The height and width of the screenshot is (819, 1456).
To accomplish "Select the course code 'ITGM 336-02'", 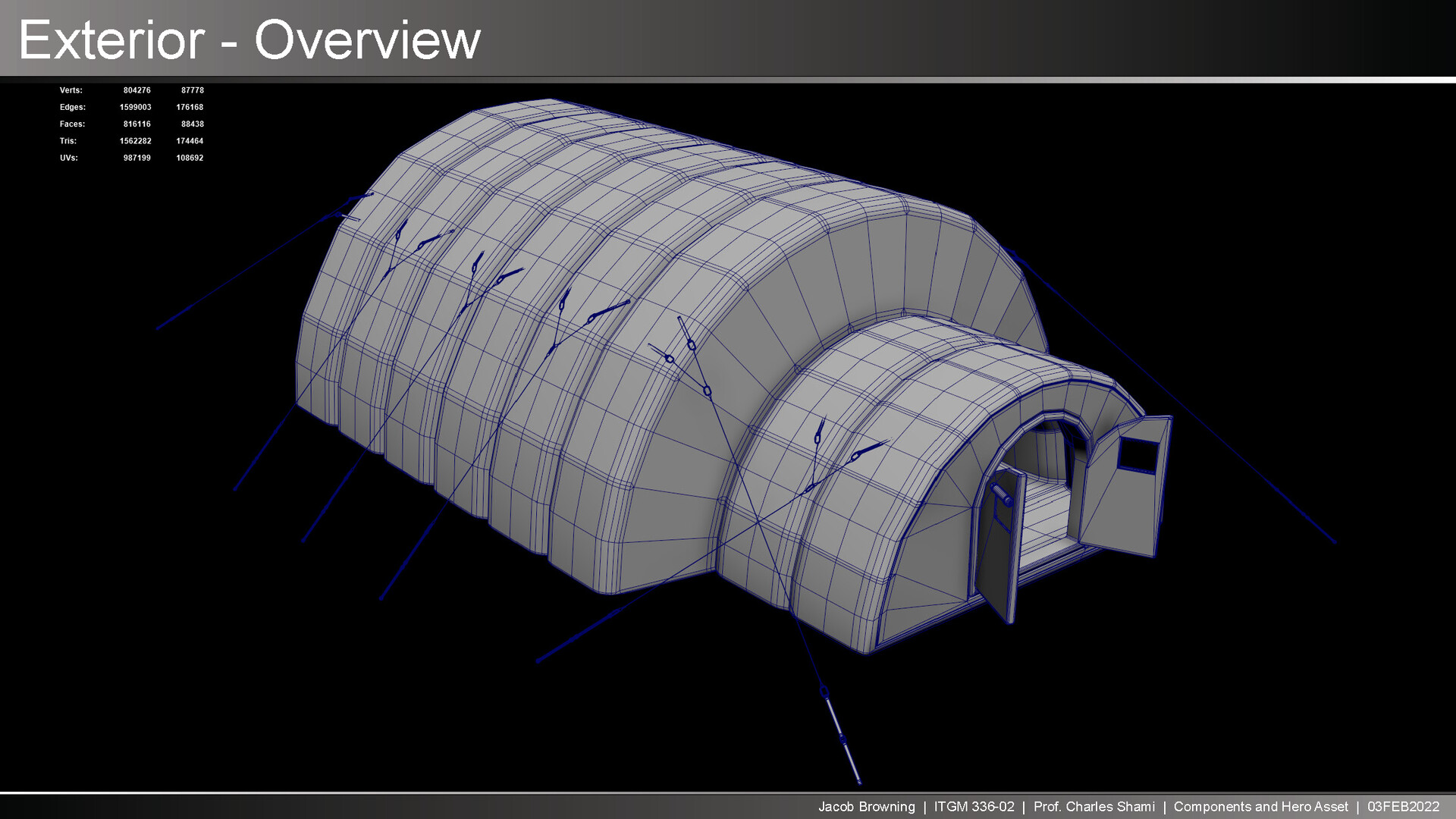I will (973, 807).
